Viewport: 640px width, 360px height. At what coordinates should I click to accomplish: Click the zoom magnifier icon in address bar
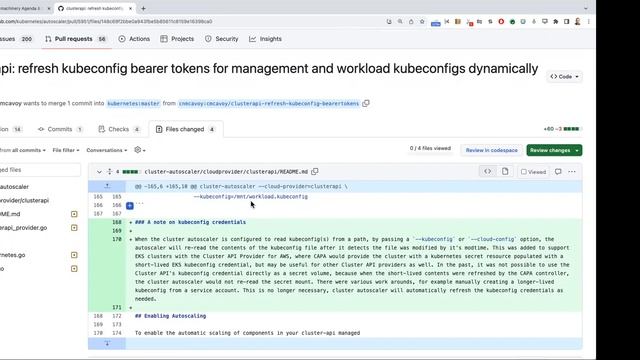tap(400, 22)
